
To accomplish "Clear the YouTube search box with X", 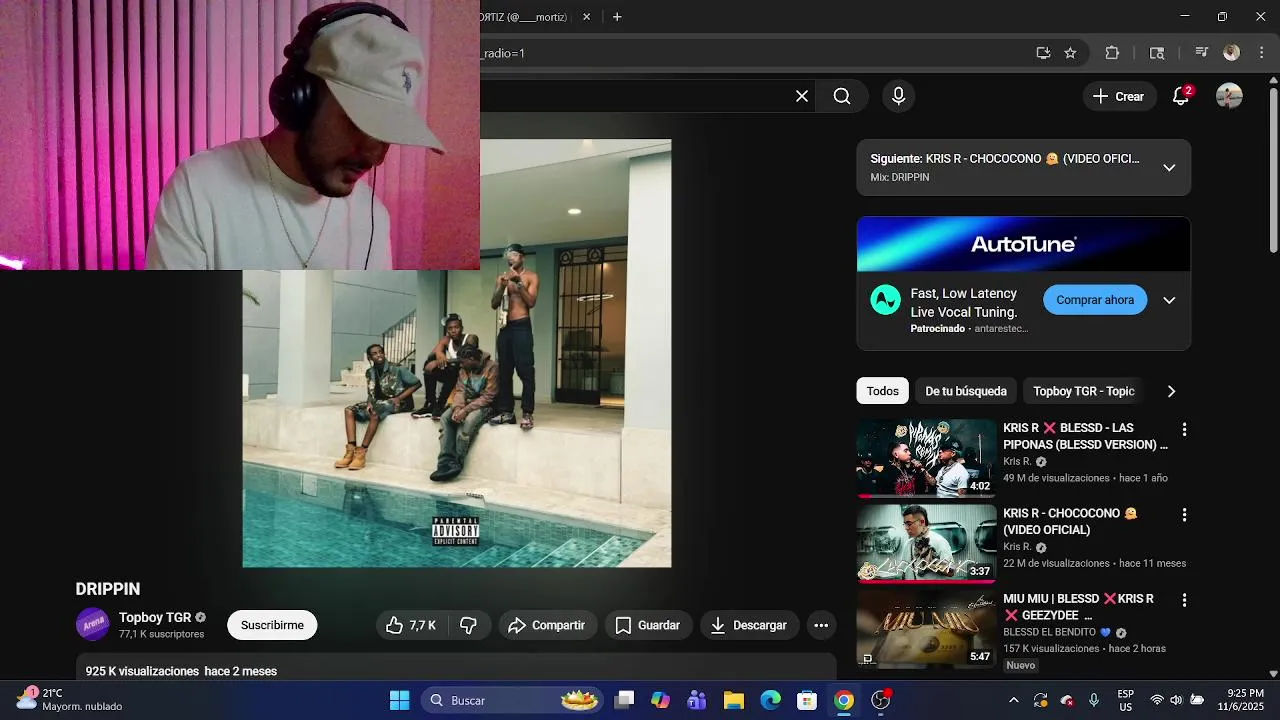I will pyautogui.click(x=802, y=96).
